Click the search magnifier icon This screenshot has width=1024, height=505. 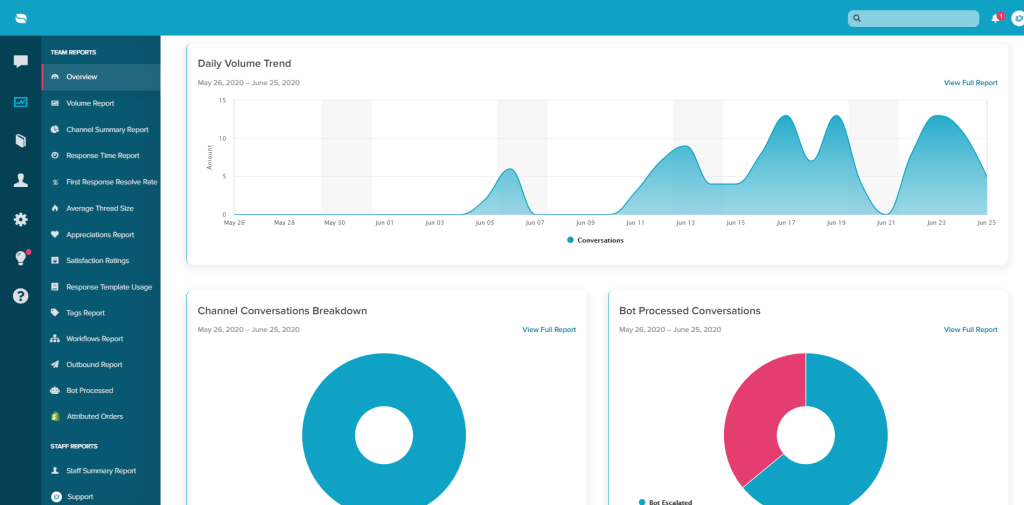(x=857, y=18)
